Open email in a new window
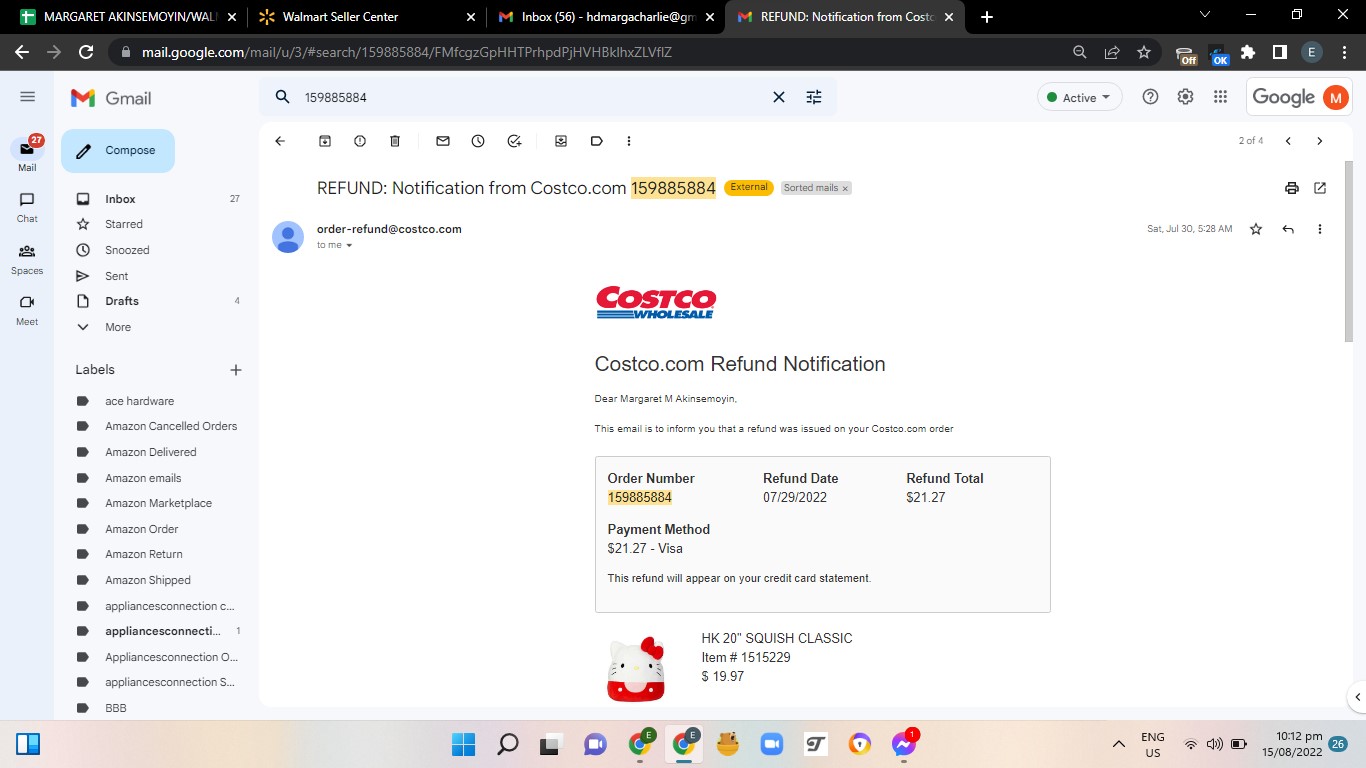This screenshot has height=768, width=1366. coord(1320,188)
